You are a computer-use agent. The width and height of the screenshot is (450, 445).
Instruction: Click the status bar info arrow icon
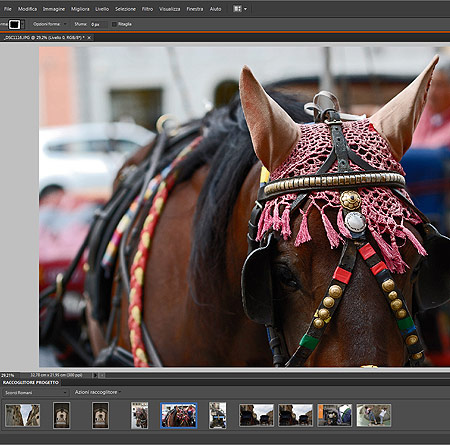click(95, 375)
